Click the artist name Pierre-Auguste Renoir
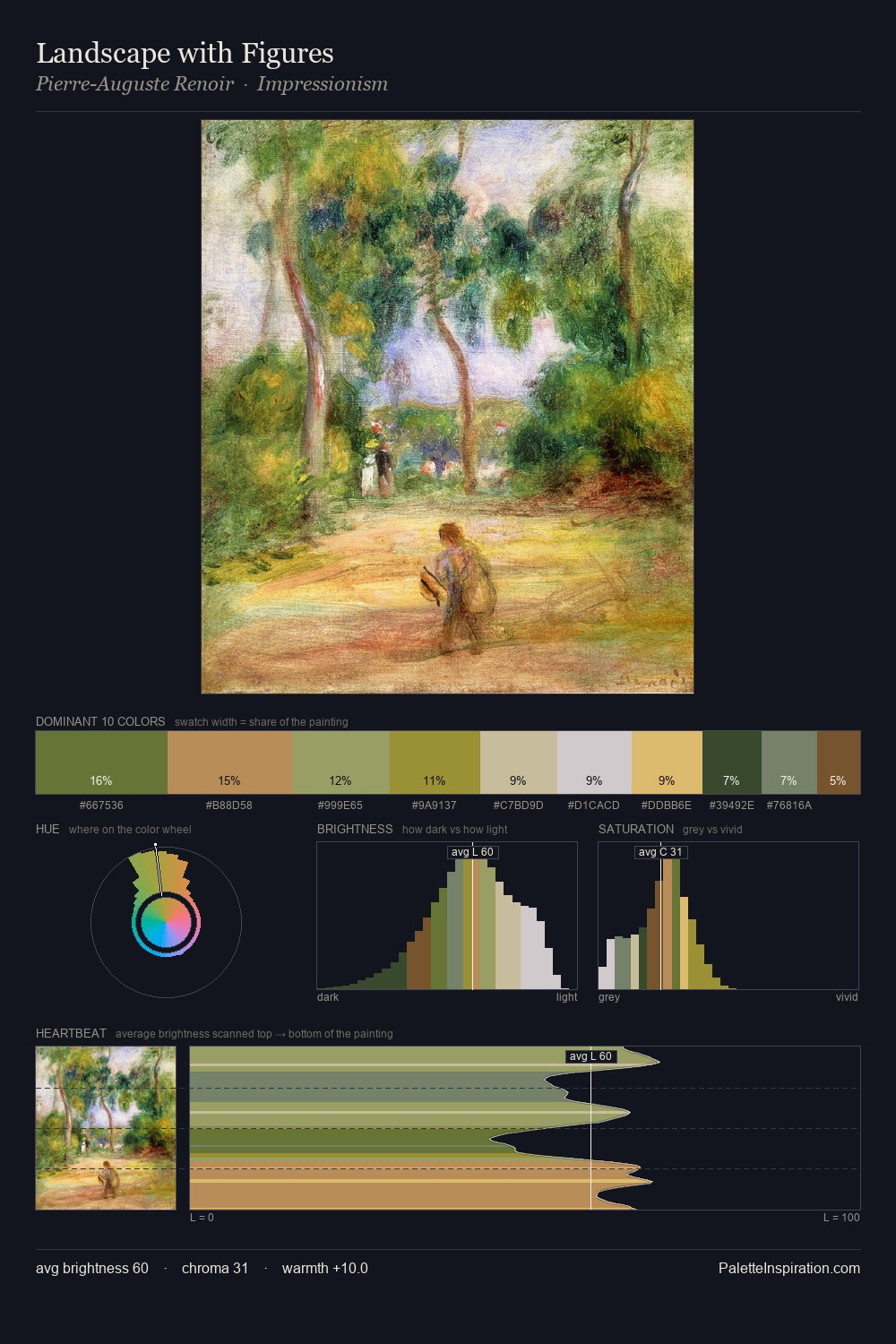The image size is (896, 1344). click(x=134, y=84)
